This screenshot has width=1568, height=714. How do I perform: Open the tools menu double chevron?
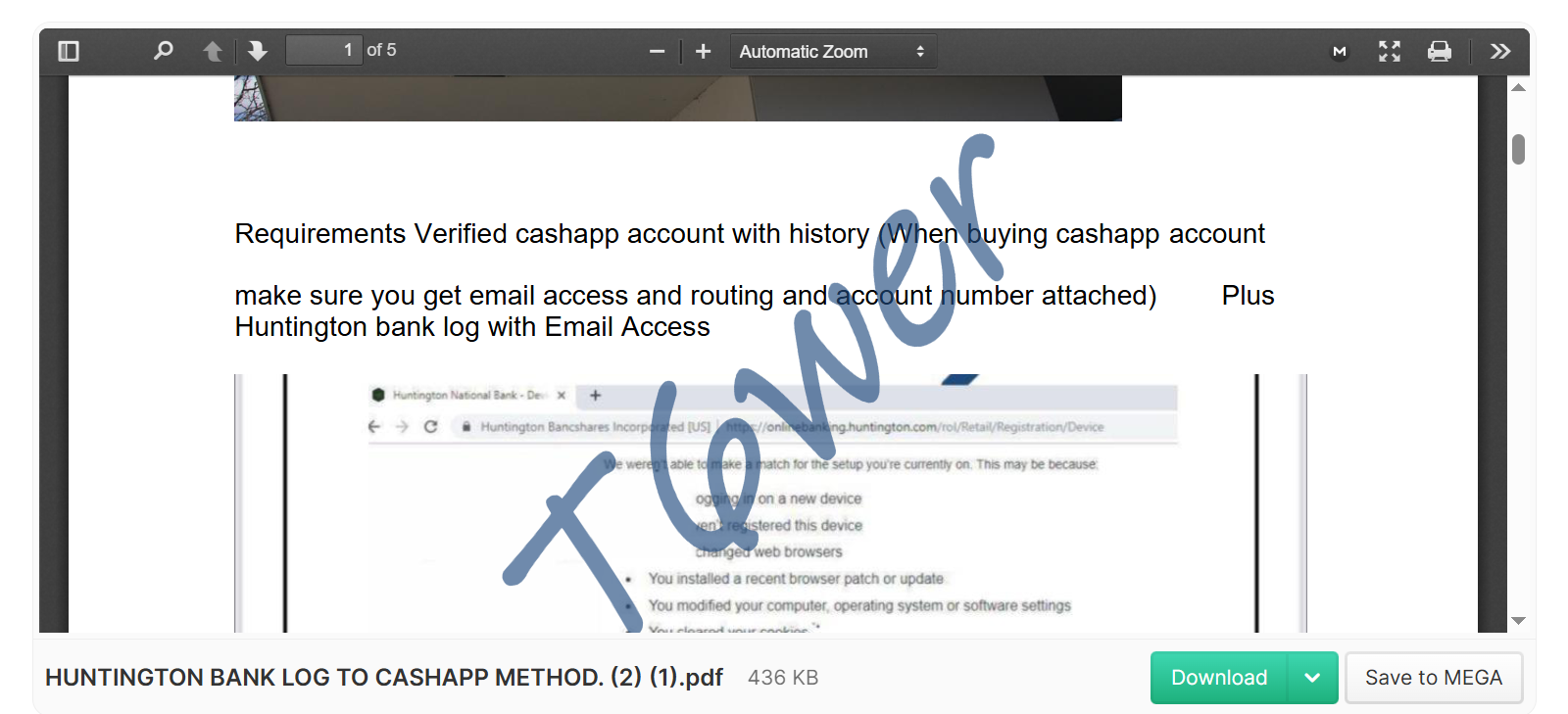[x=1500, y=51]
